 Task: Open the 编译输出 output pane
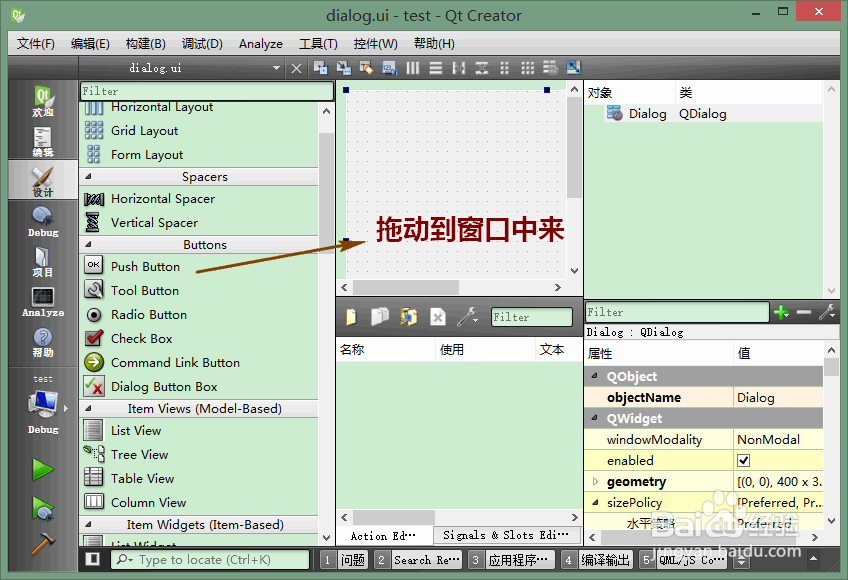(x=597, y=560)
